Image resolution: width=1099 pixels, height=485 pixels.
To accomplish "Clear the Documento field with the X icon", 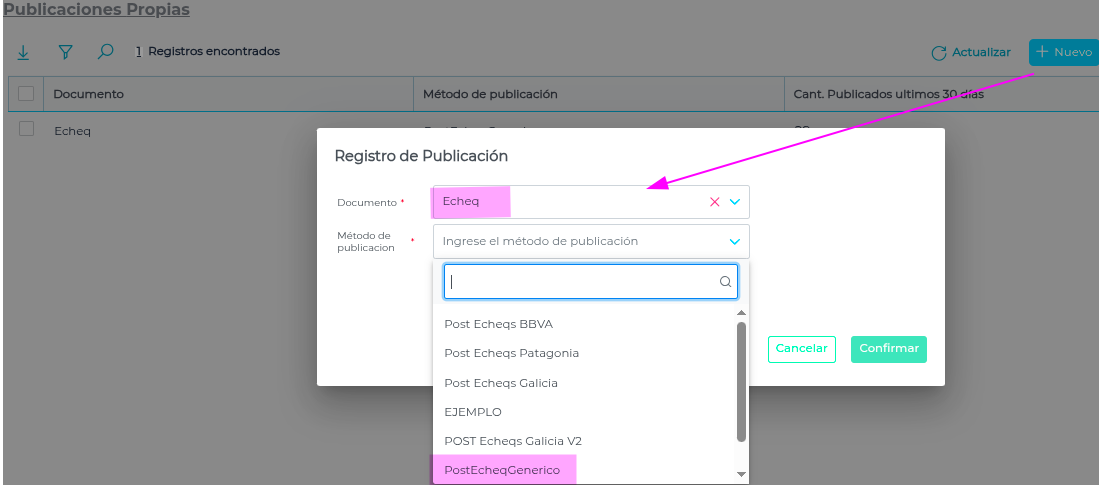I will [714, 202].
